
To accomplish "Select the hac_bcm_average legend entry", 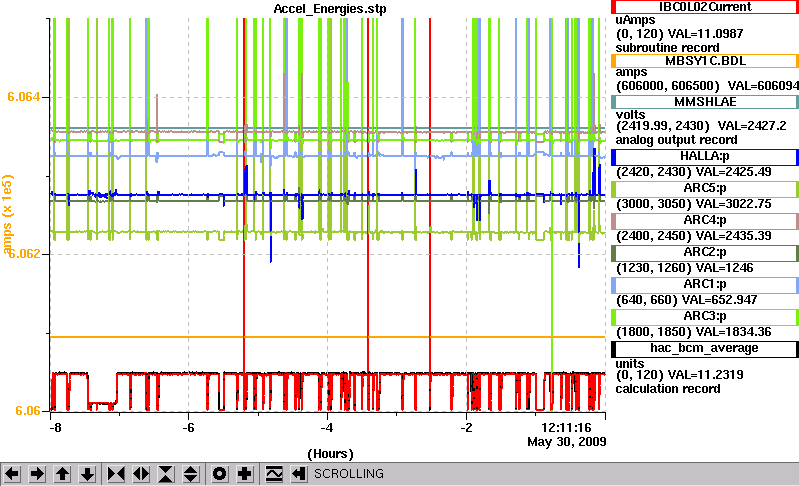I will pos(705,349).
